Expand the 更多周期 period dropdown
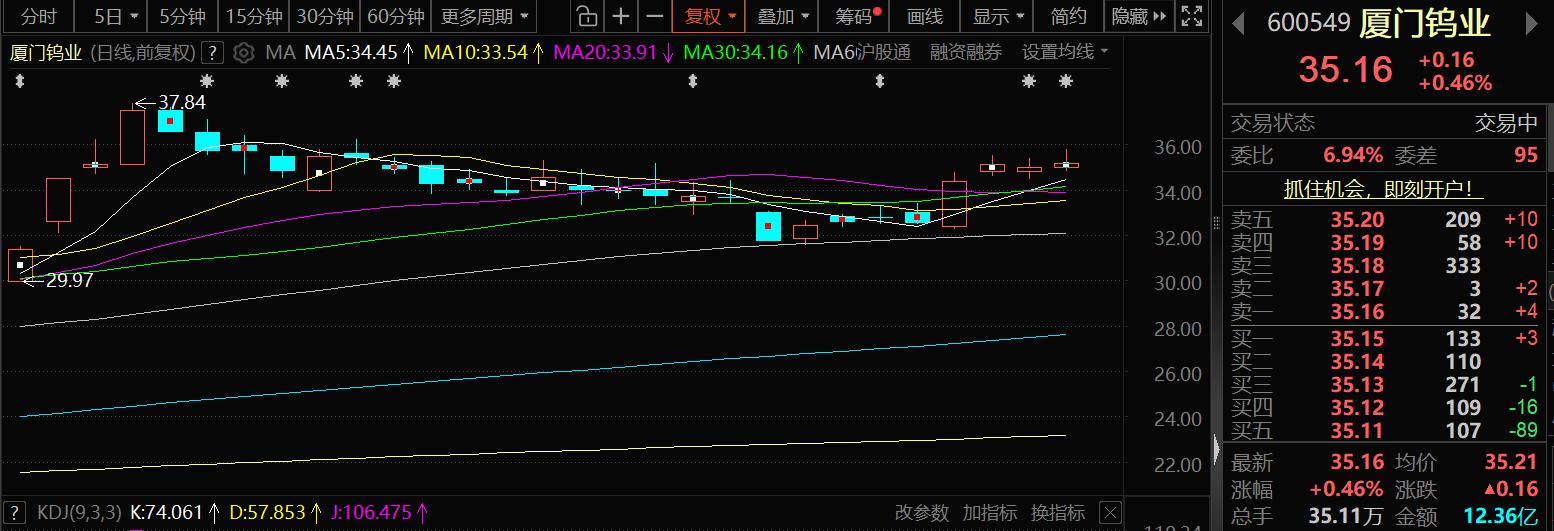Screen dimensions: 1554x531 tap(485, 16)
